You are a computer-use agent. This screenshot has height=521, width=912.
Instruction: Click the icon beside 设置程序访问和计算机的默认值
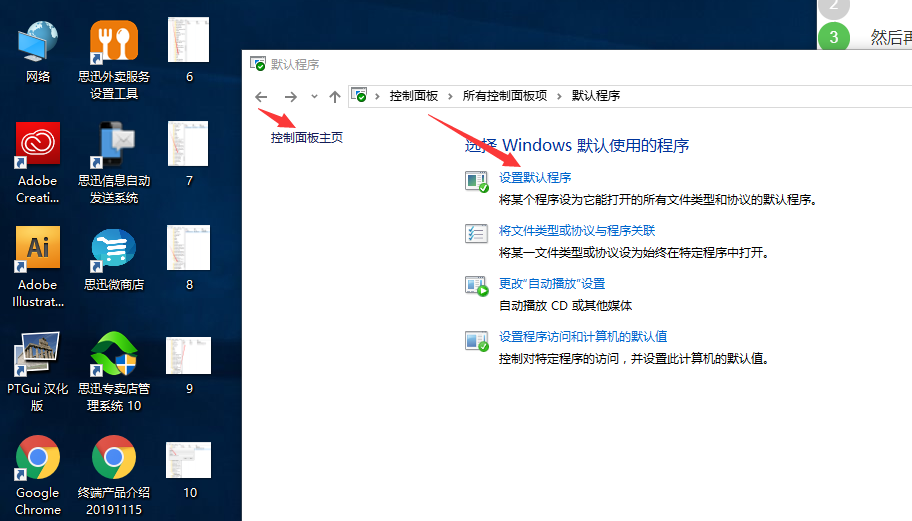pos(476,341)
